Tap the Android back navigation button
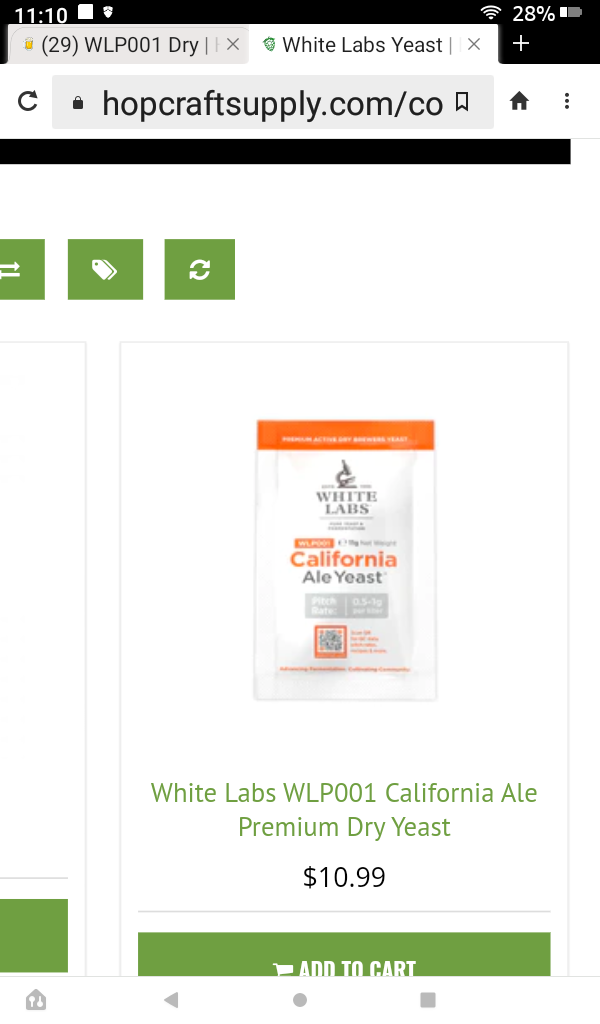This screenshot has height=1024, width=600. coord(171,1000)
